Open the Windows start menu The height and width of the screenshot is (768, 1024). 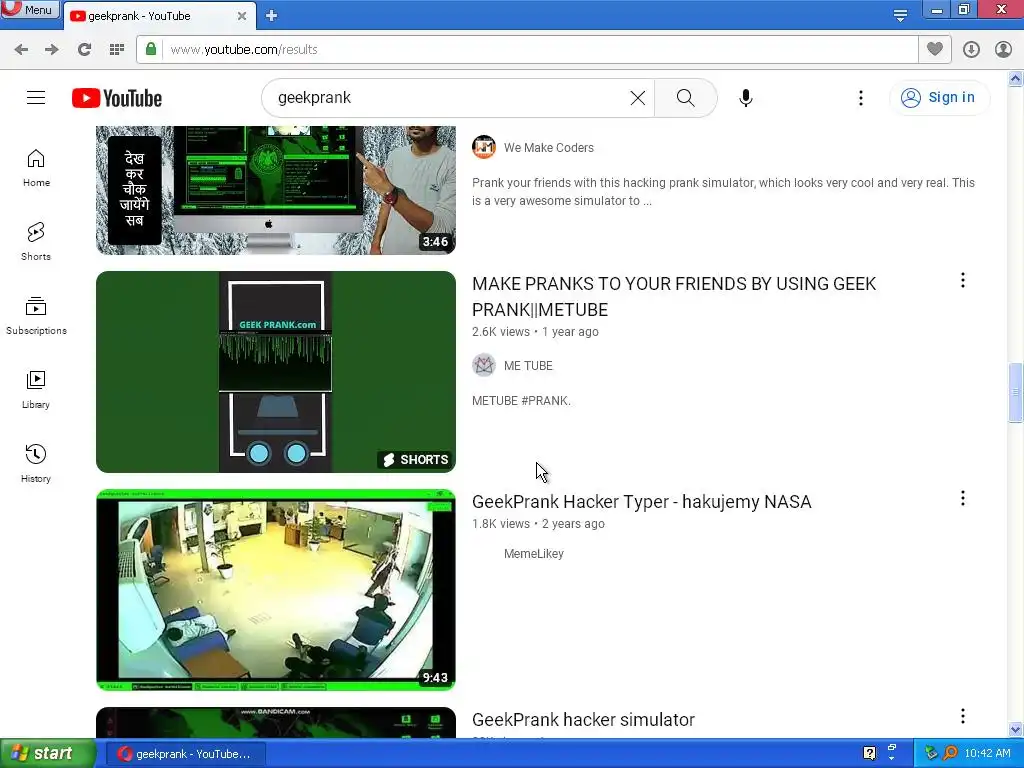(x=47, y=754)
